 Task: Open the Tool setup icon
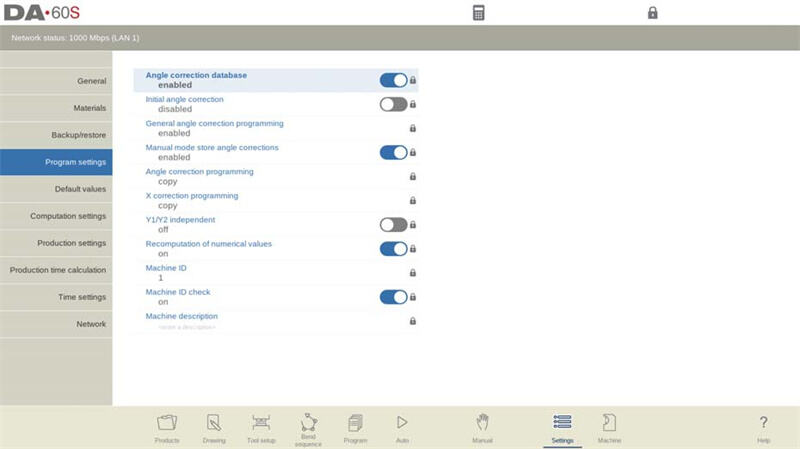pos(261,423)
